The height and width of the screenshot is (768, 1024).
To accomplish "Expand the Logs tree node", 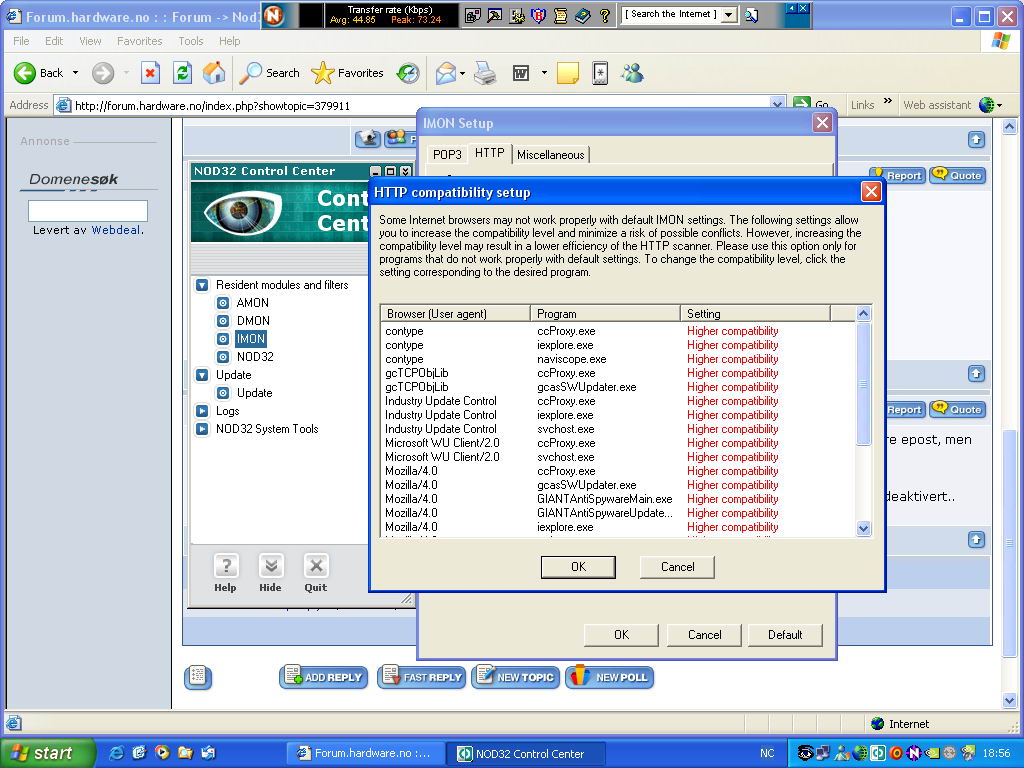I will click(x=202, y=411).
